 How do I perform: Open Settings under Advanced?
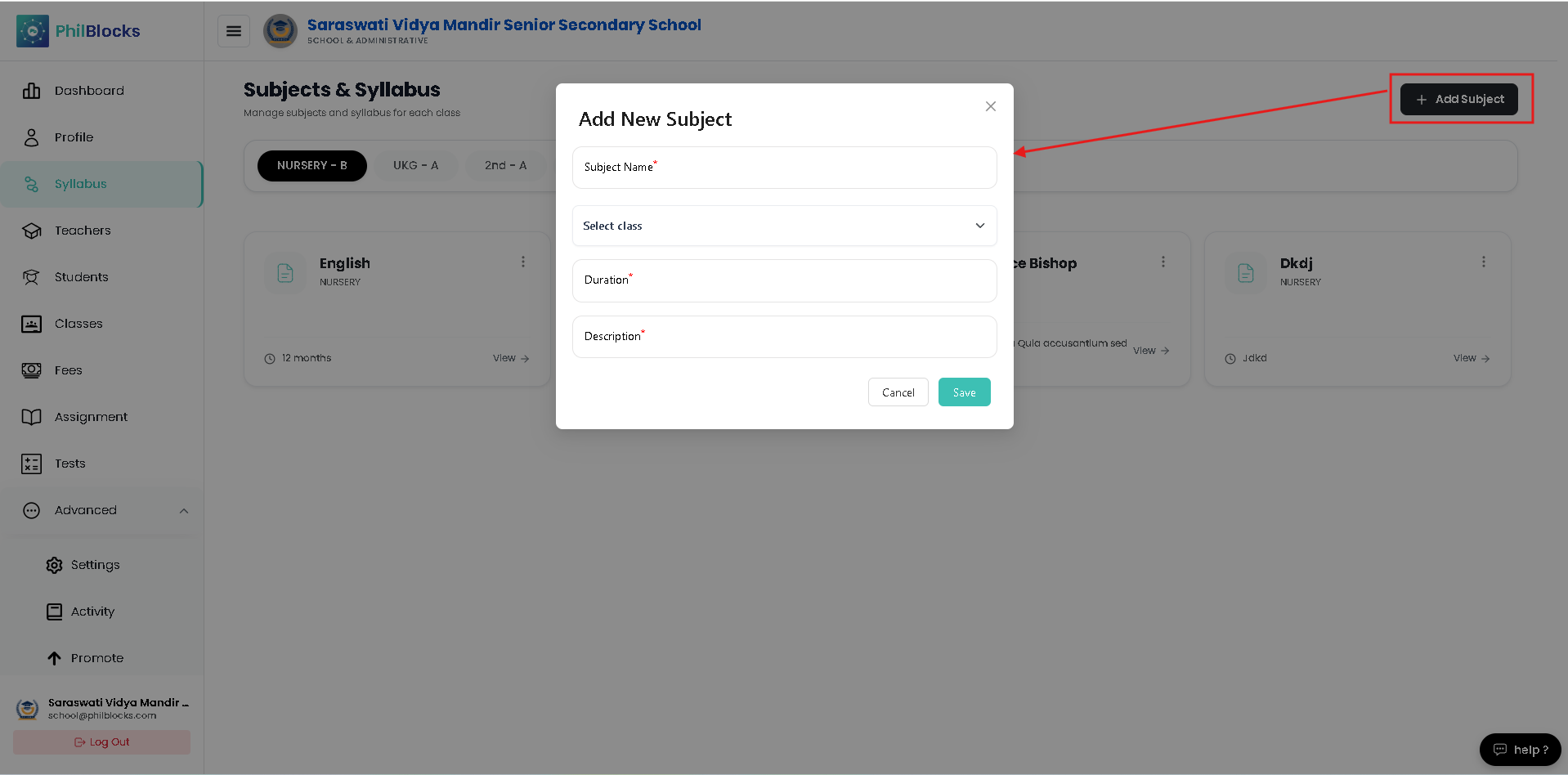point(102,565)
